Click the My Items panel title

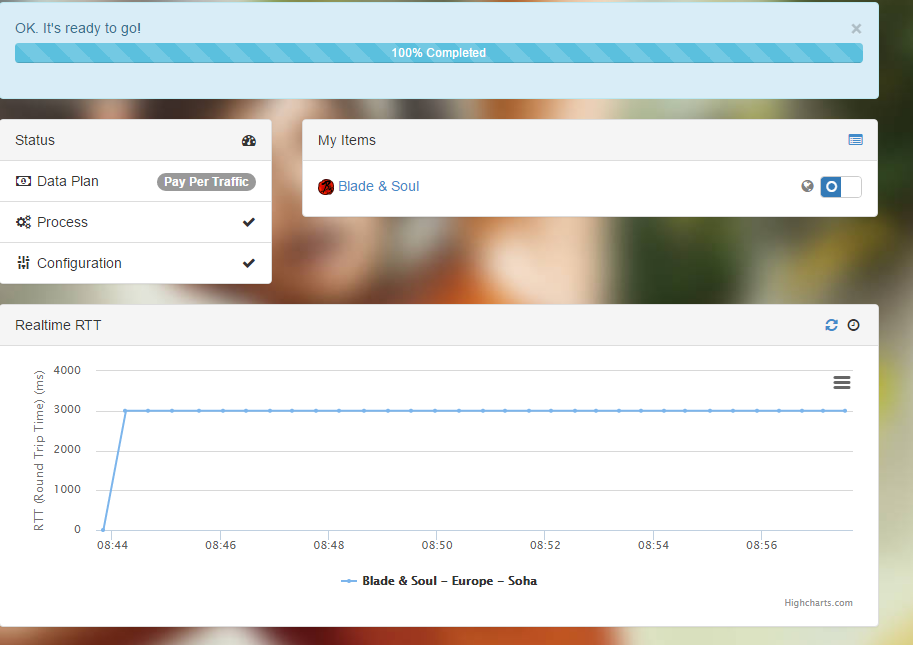click(346, 140)
